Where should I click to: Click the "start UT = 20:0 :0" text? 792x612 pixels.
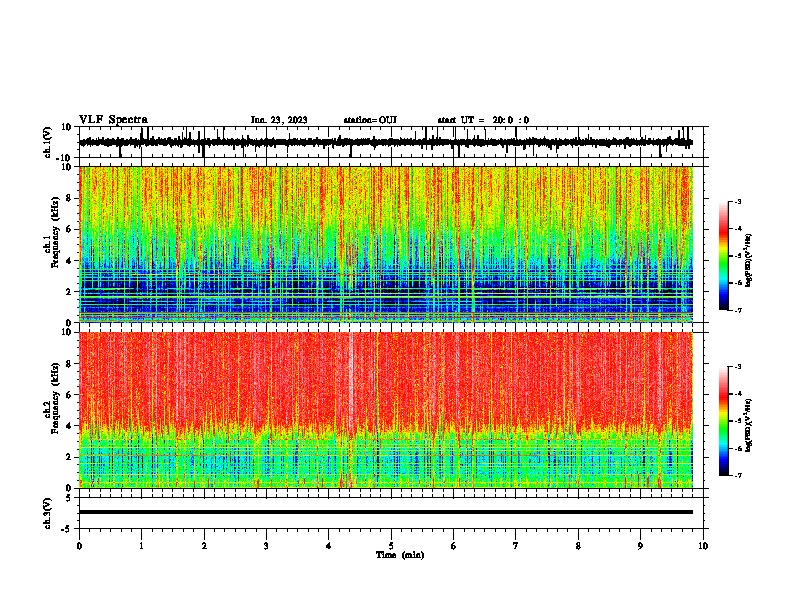(x=483, y=120)
